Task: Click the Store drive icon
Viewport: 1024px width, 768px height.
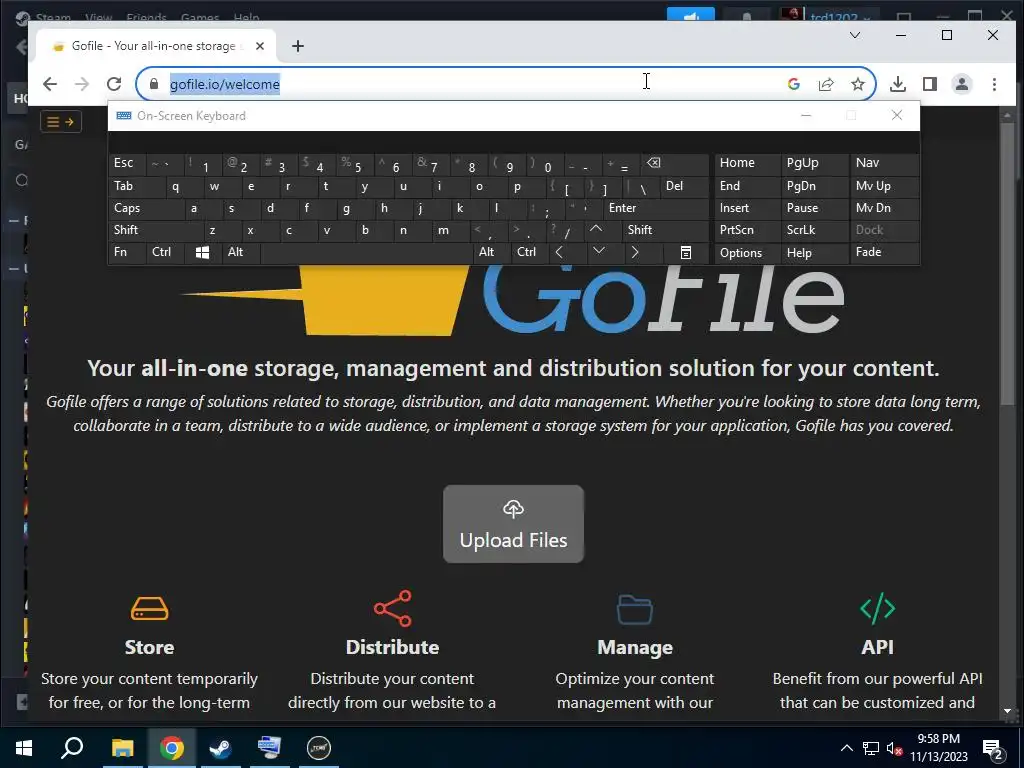Action: coord(150,609)
